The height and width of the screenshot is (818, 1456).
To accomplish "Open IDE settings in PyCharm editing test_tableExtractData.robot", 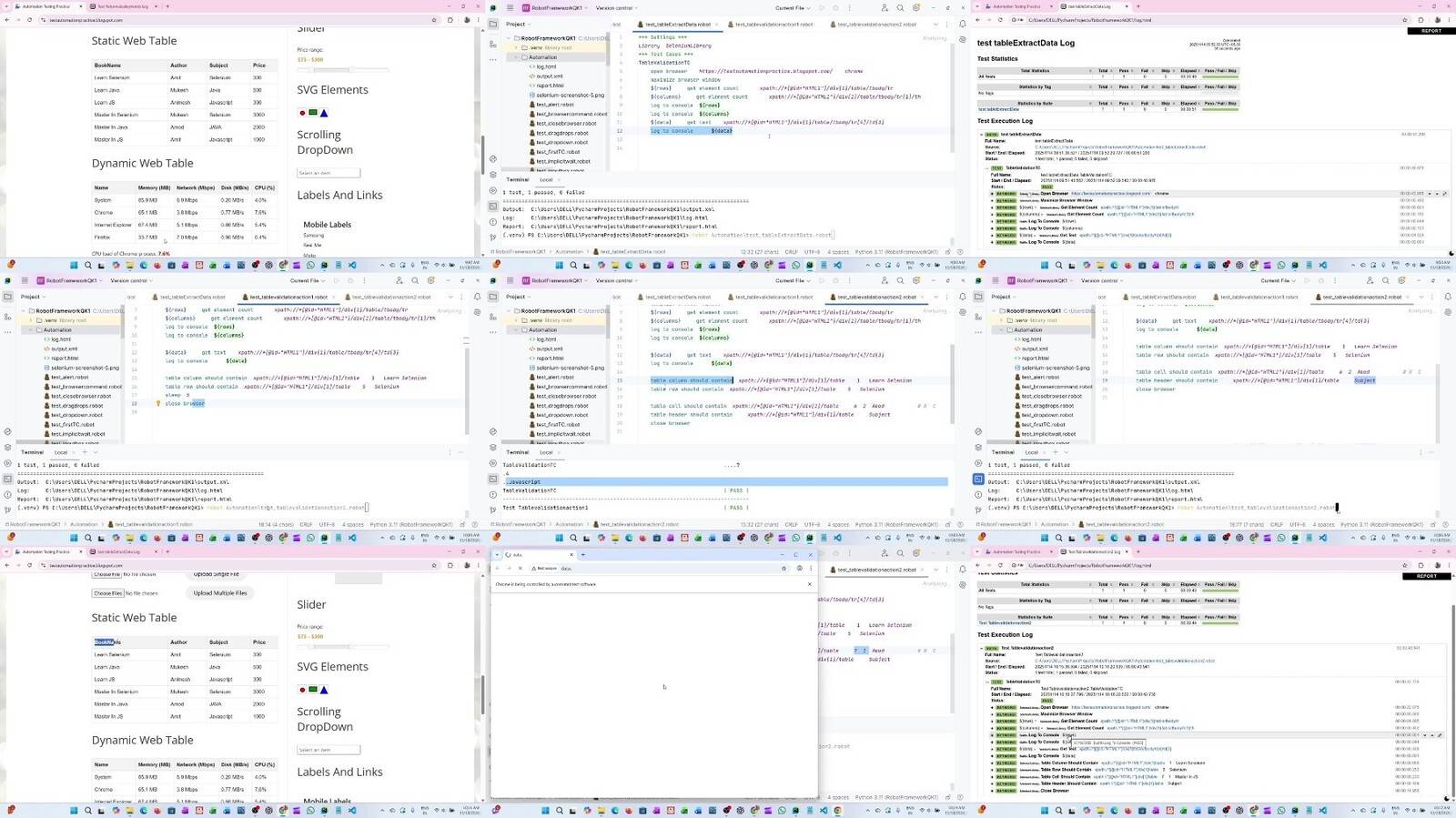I will pyautogui.click(x=916, y=7).
